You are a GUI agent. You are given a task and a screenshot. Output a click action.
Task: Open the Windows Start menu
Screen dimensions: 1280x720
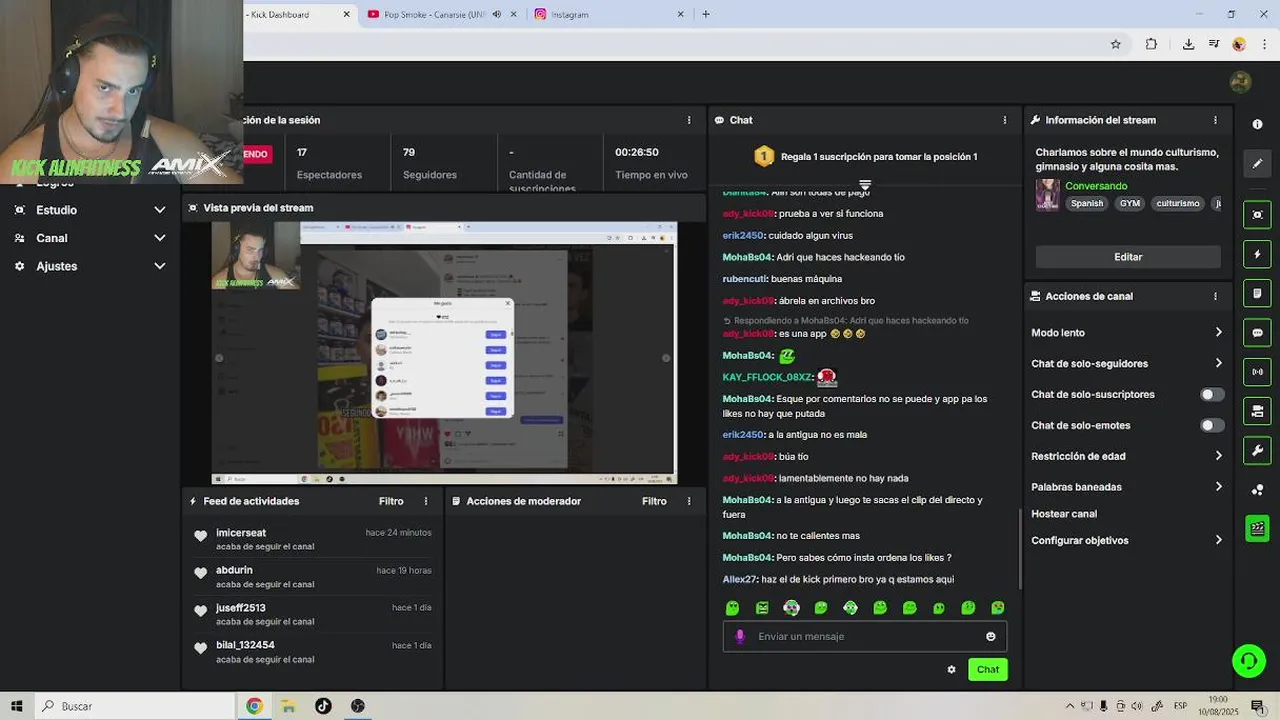coord(16,706)
